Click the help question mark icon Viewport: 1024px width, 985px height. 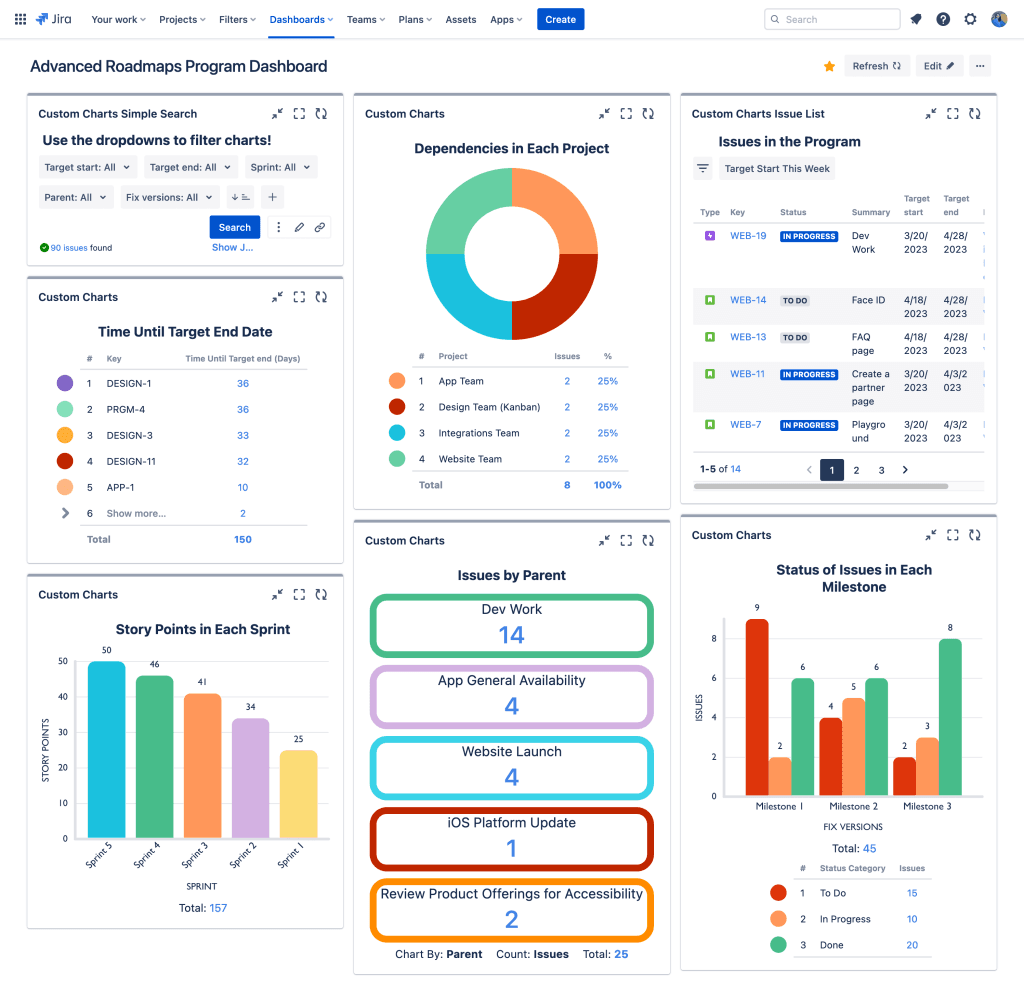[x=942, y=18]
